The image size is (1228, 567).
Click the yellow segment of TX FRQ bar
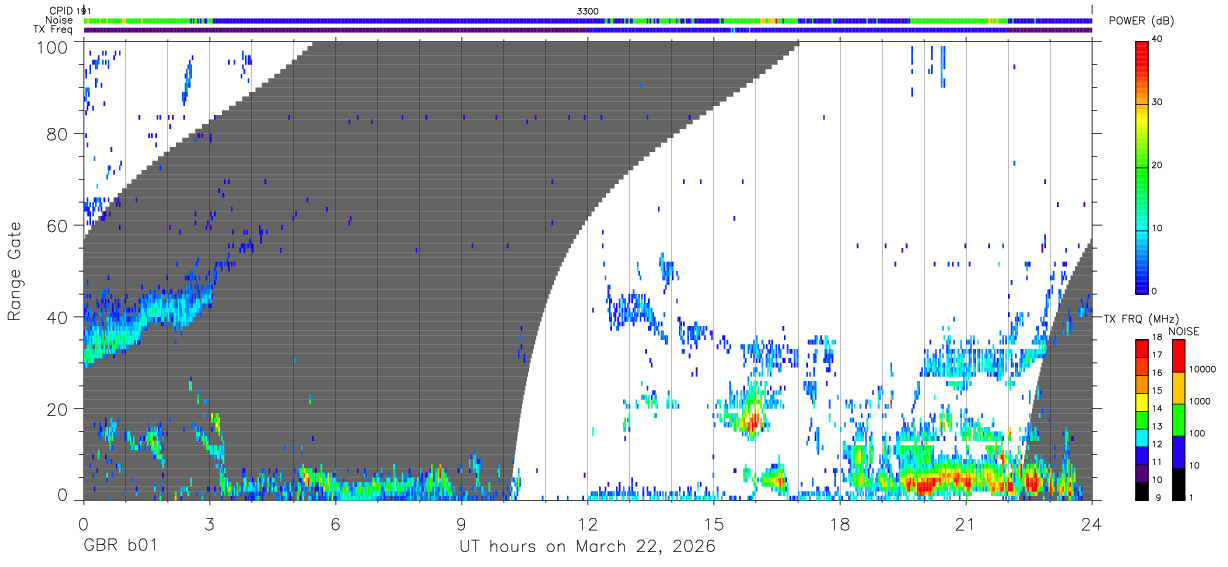[1141, 401]
